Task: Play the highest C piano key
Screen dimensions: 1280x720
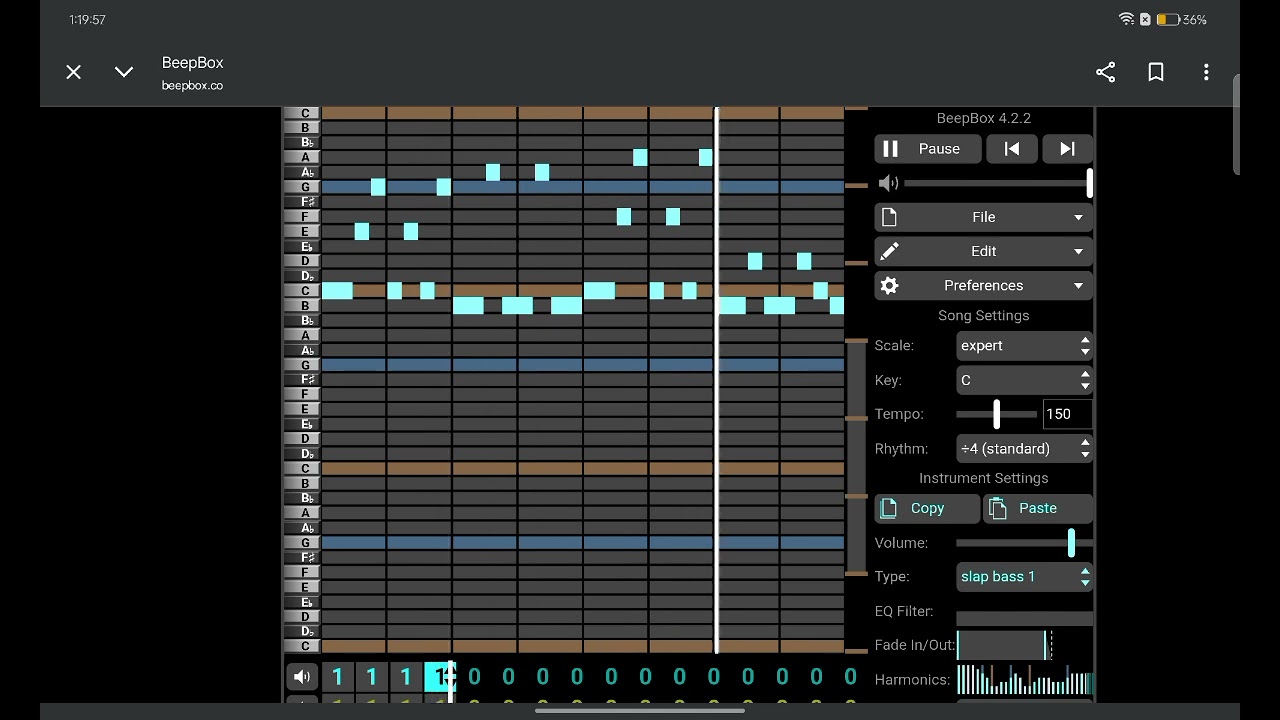Action: coord(302,113)
